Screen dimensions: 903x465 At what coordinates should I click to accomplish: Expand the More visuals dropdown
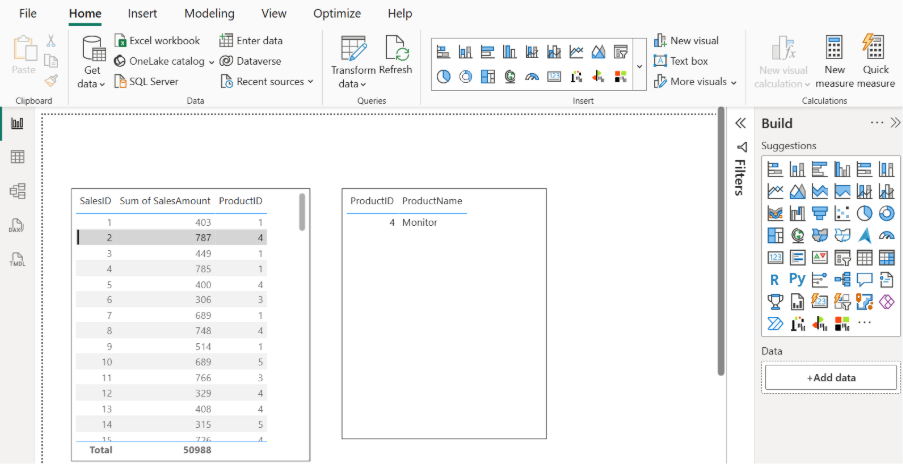point(696,82)
